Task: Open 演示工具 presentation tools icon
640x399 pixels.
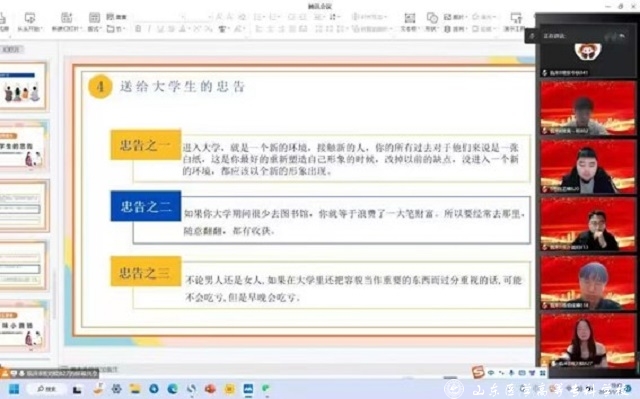Action: (x=516, y=18)
